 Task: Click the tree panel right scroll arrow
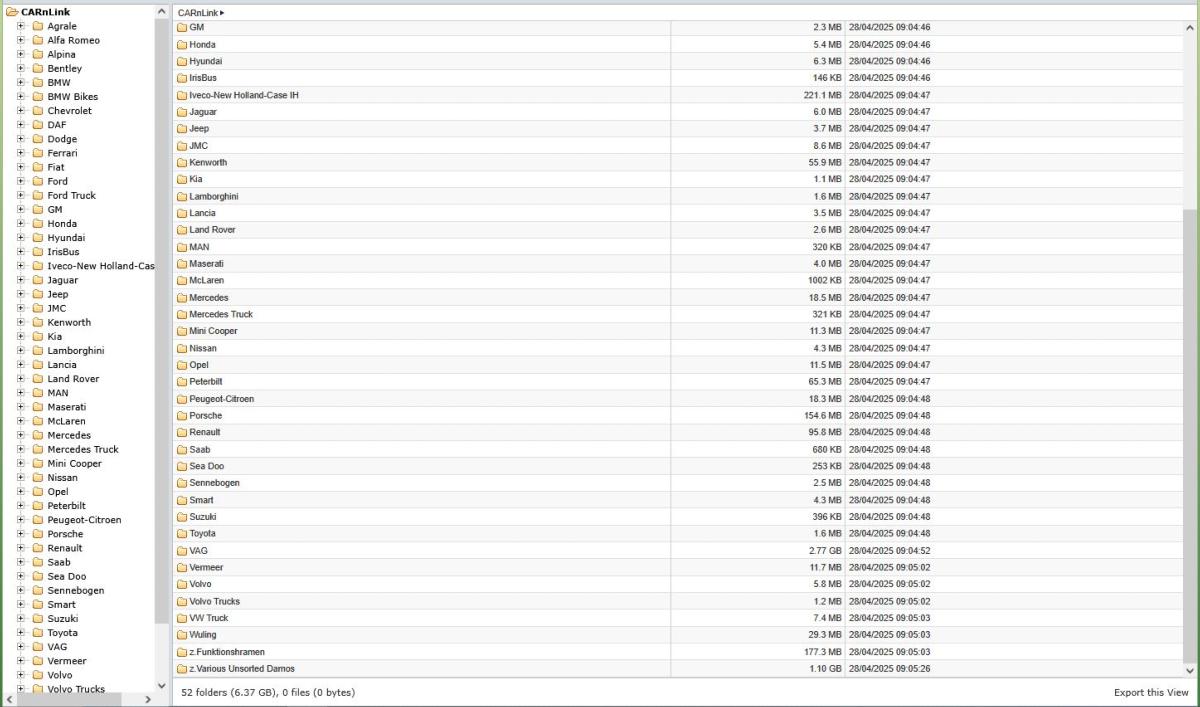pos(149,699)
